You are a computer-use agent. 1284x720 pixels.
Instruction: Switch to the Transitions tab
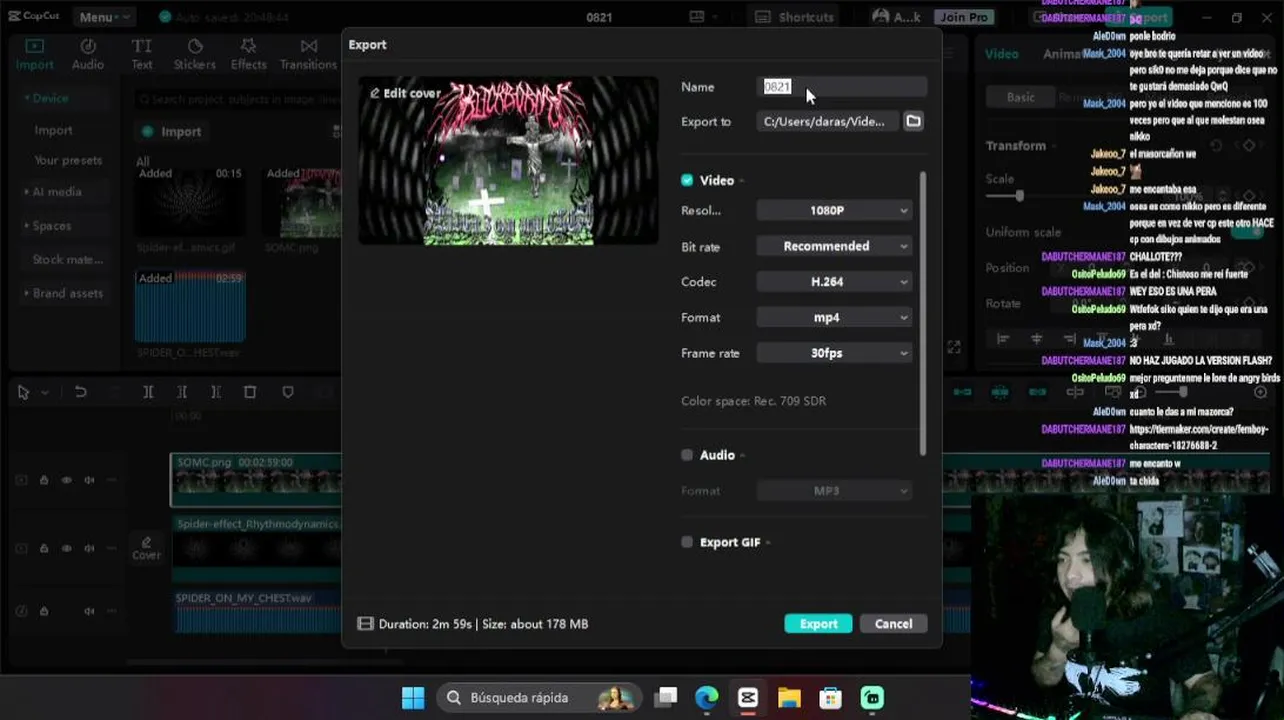point(308,54)
